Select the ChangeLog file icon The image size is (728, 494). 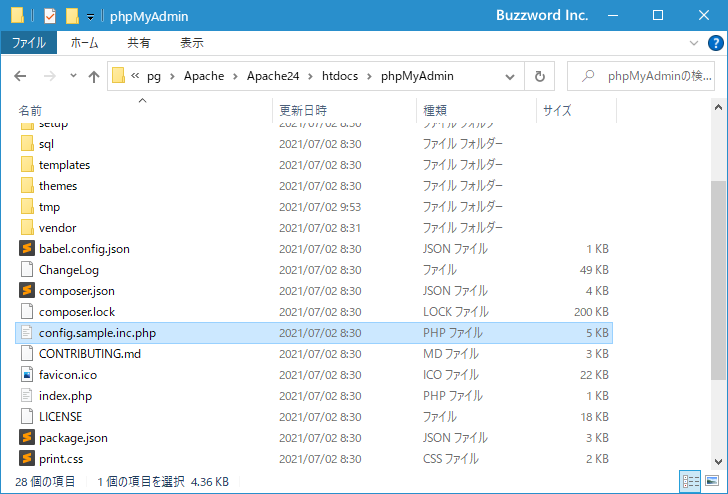tap(27, 269)
